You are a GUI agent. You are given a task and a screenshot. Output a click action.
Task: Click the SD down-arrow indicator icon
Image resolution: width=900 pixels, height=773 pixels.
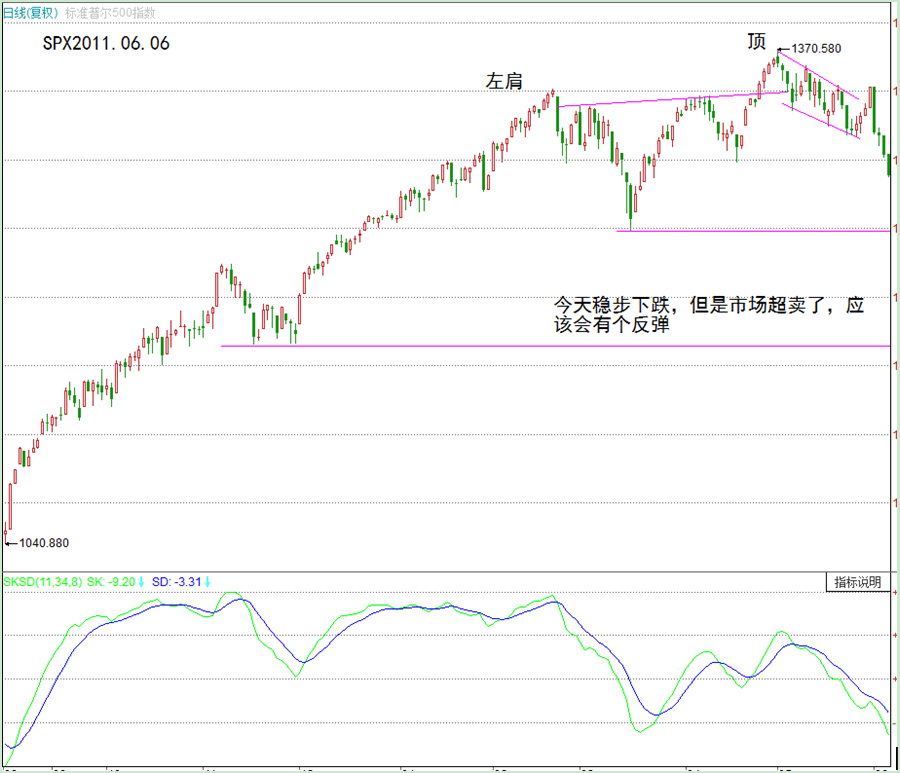coord(209,581)
